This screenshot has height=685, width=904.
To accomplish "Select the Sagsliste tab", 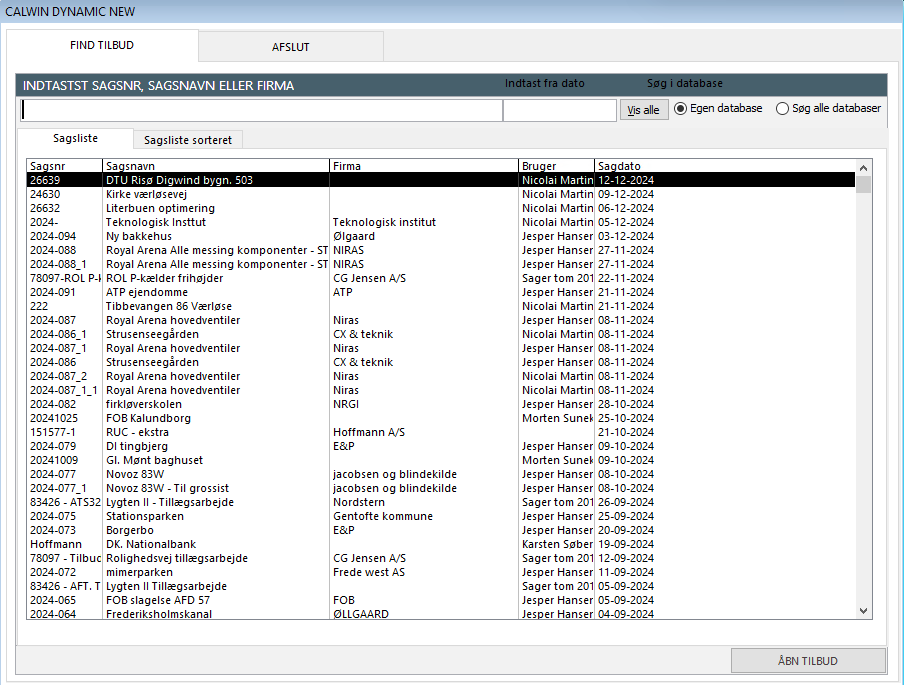I will [76, 138].
